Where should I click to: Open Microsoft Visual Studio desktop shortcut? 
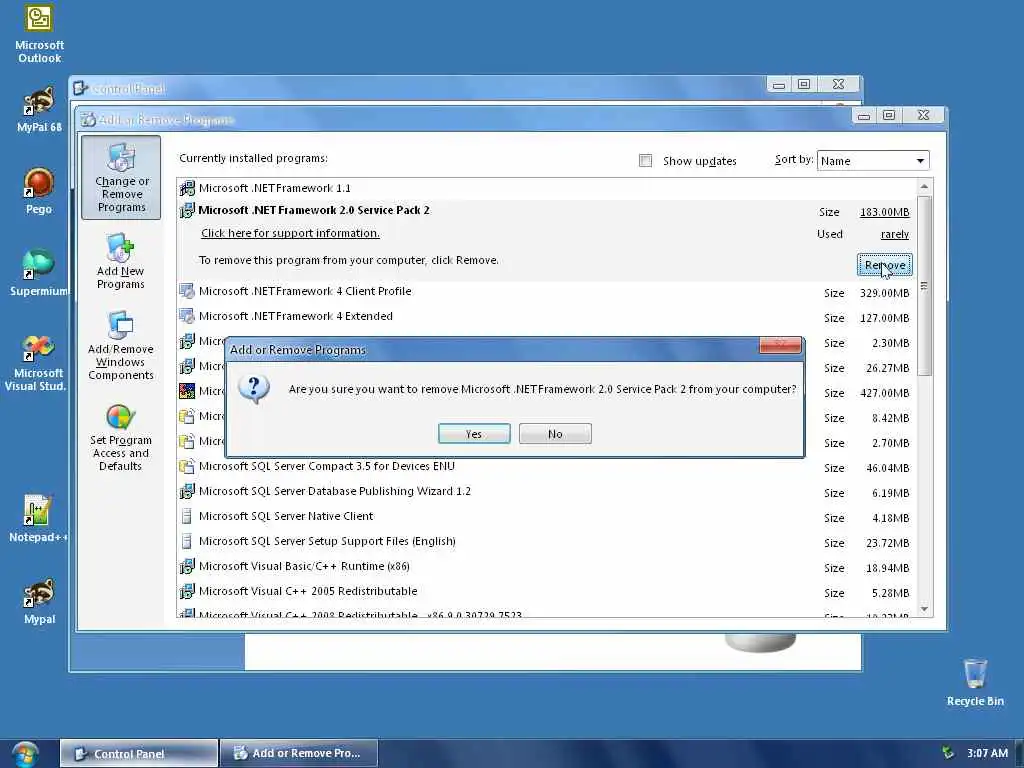(37, 363)
